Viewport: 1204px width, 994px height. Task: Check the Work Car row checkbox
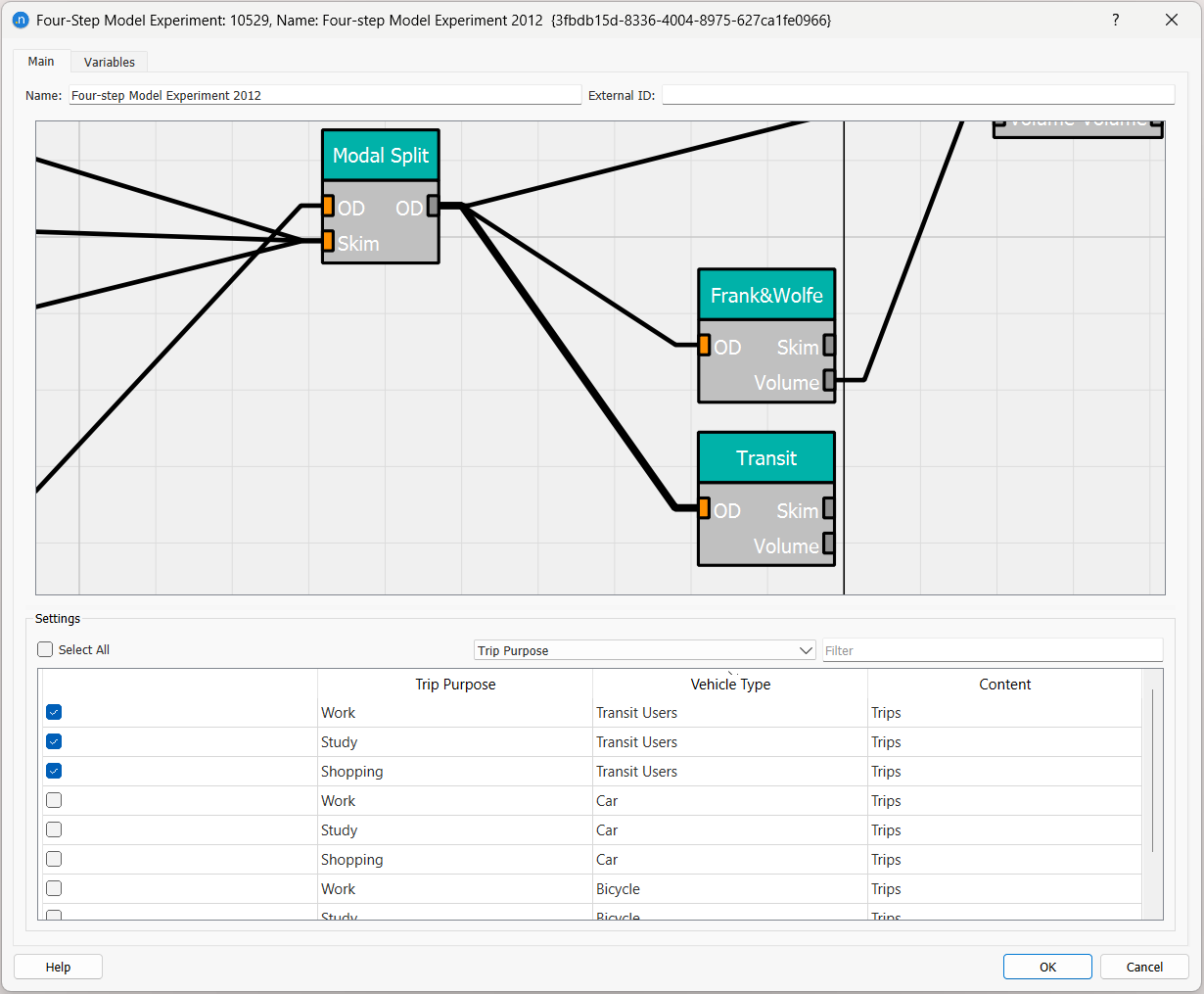click(54, 801)
